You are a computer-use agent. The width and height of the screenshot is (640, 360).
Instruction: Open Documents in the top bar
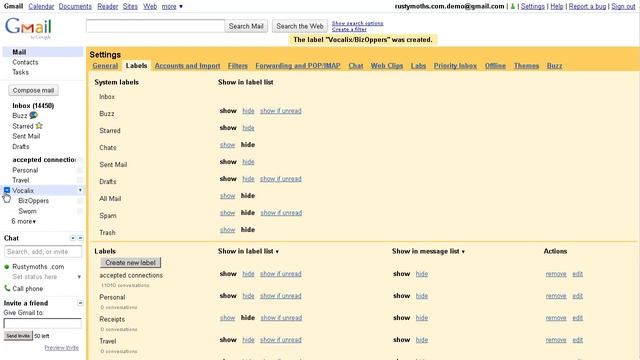pos(75,6)
